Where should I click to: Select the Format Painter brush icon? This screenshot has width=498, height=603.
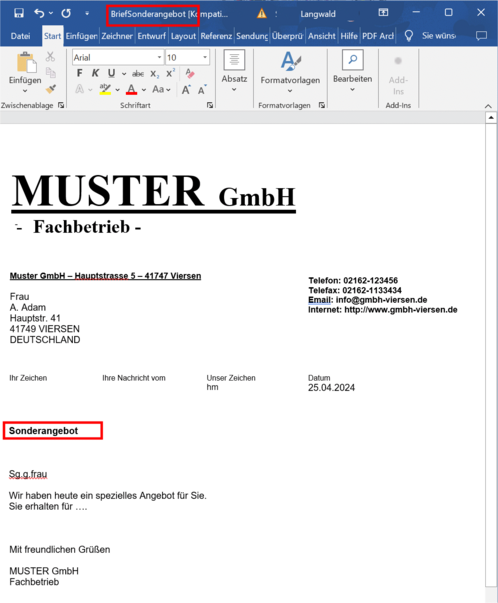pyautogui.click(x=50, y=89)
